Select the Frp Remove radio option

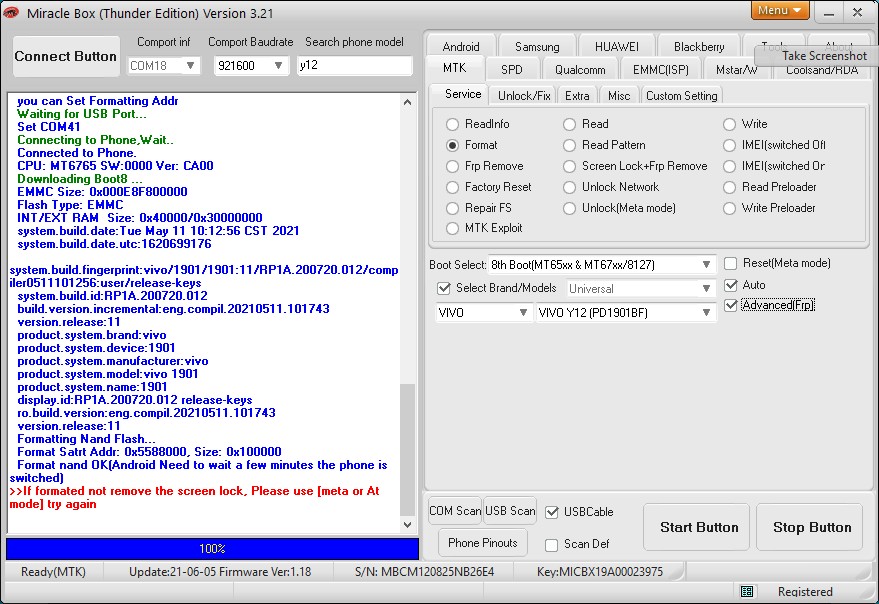[x=452, y=167]
